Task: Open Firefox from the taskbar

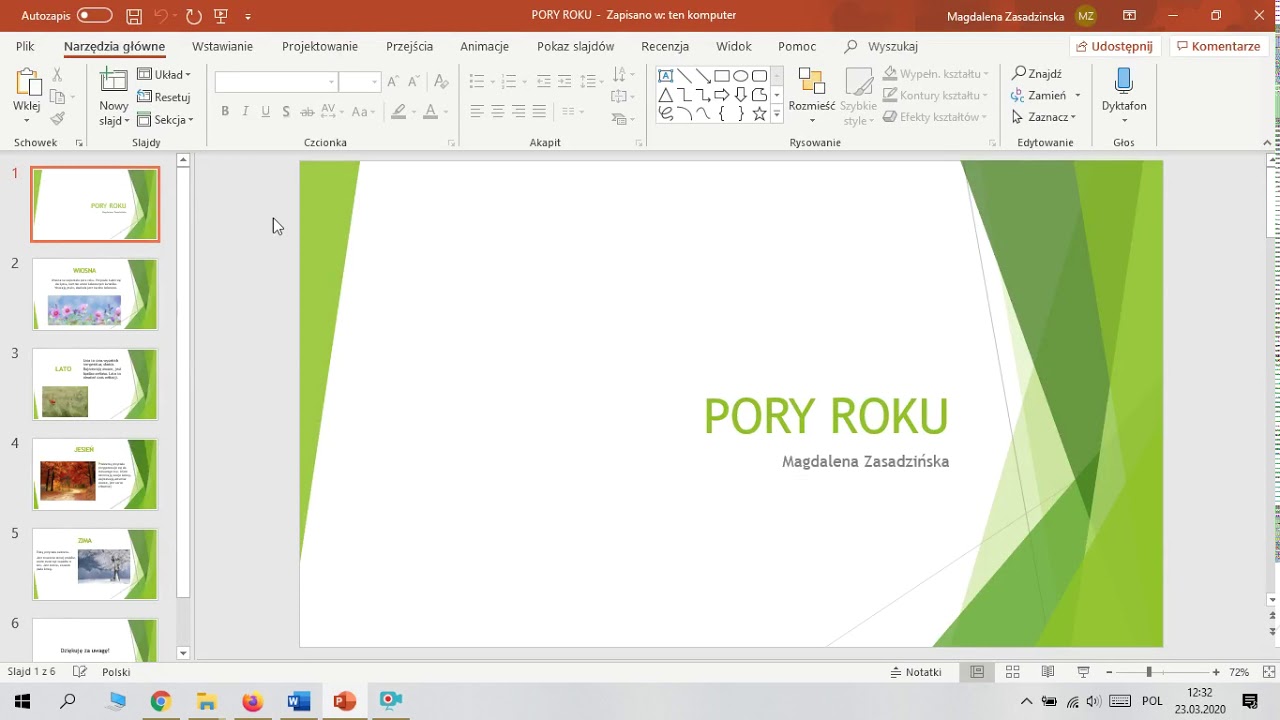Action: point(252,701)
